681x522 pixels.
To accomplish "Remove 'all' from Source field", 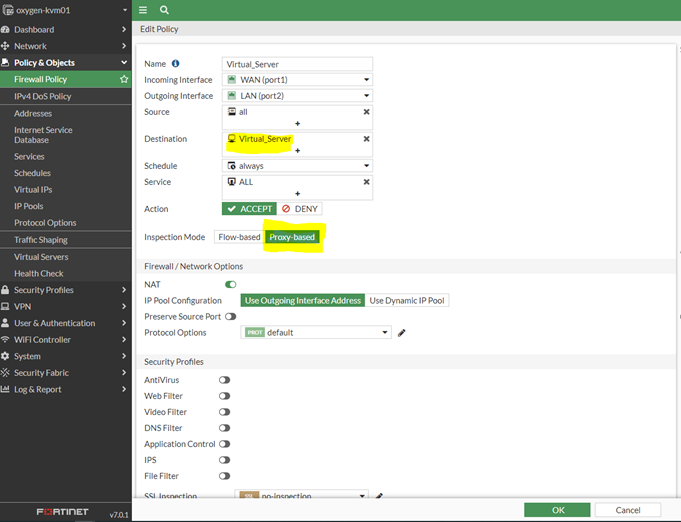I will (x=367, y=112).
